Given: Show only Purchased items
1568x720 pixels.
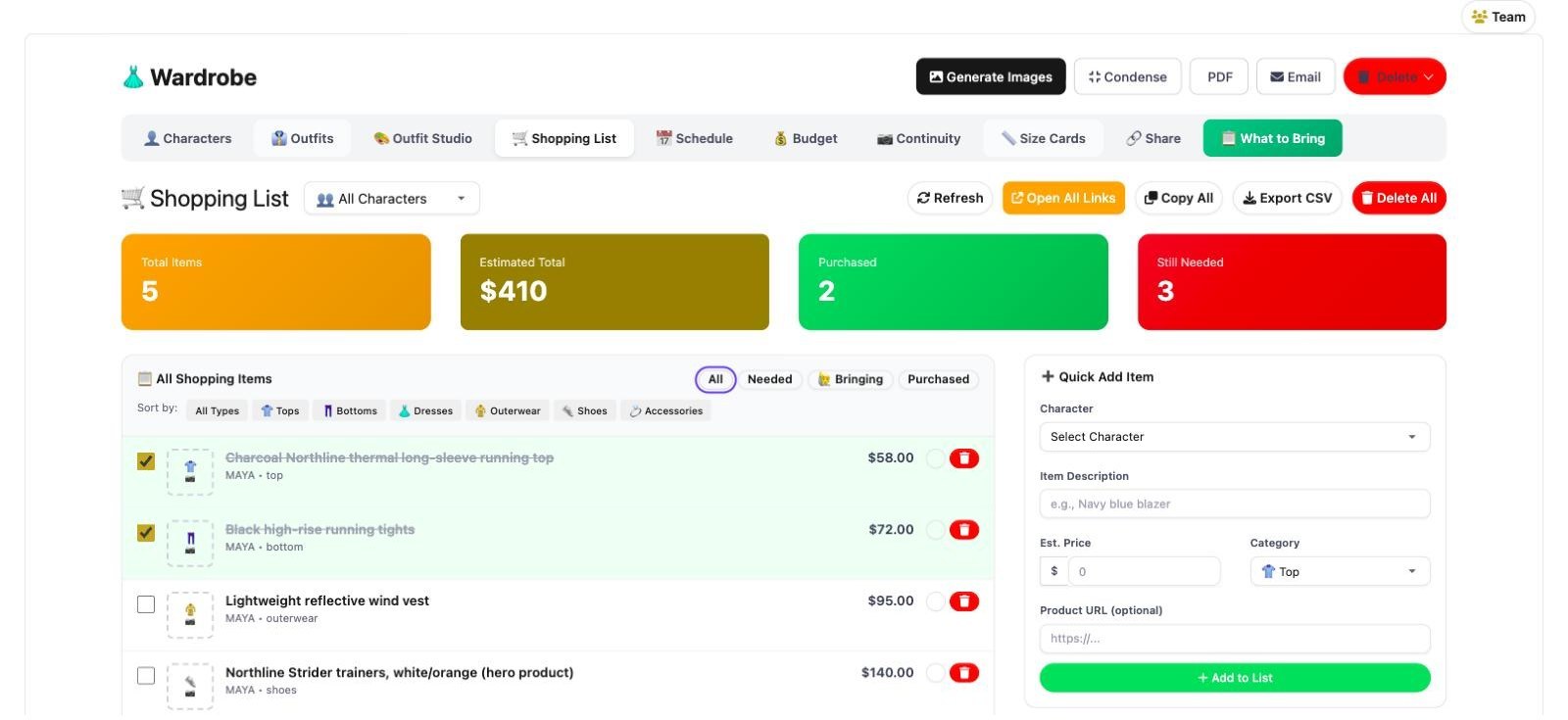Looking at the screenshot, I should (938, 379).
